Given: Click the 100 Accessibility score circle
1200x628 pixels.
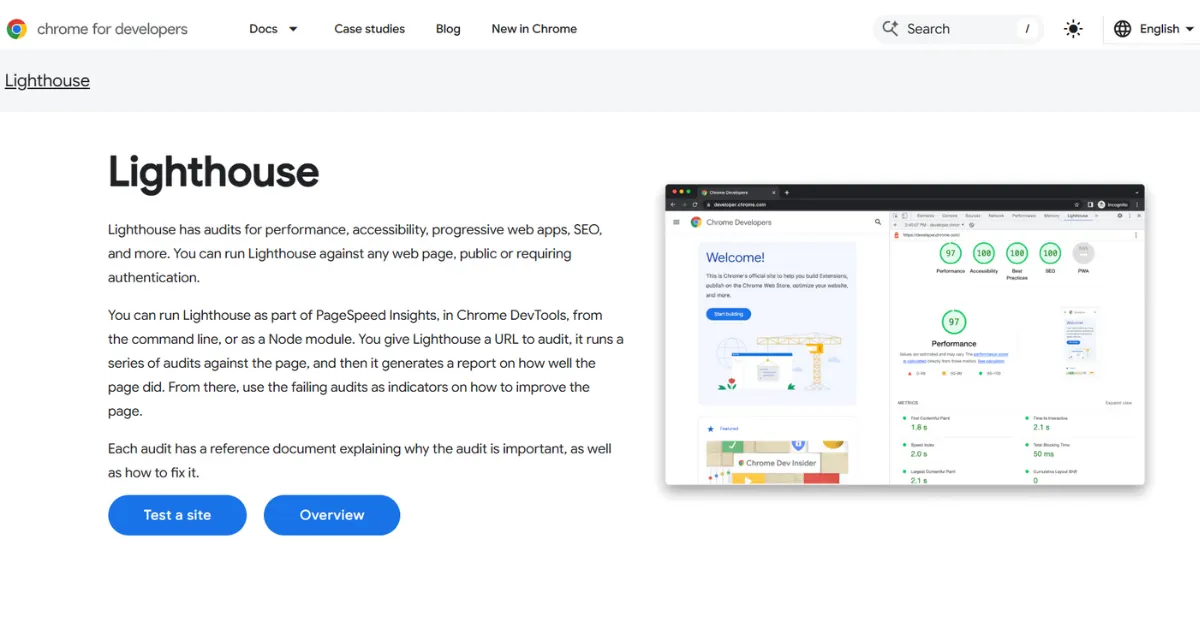Looking at the screenshot, I should 983,253.
